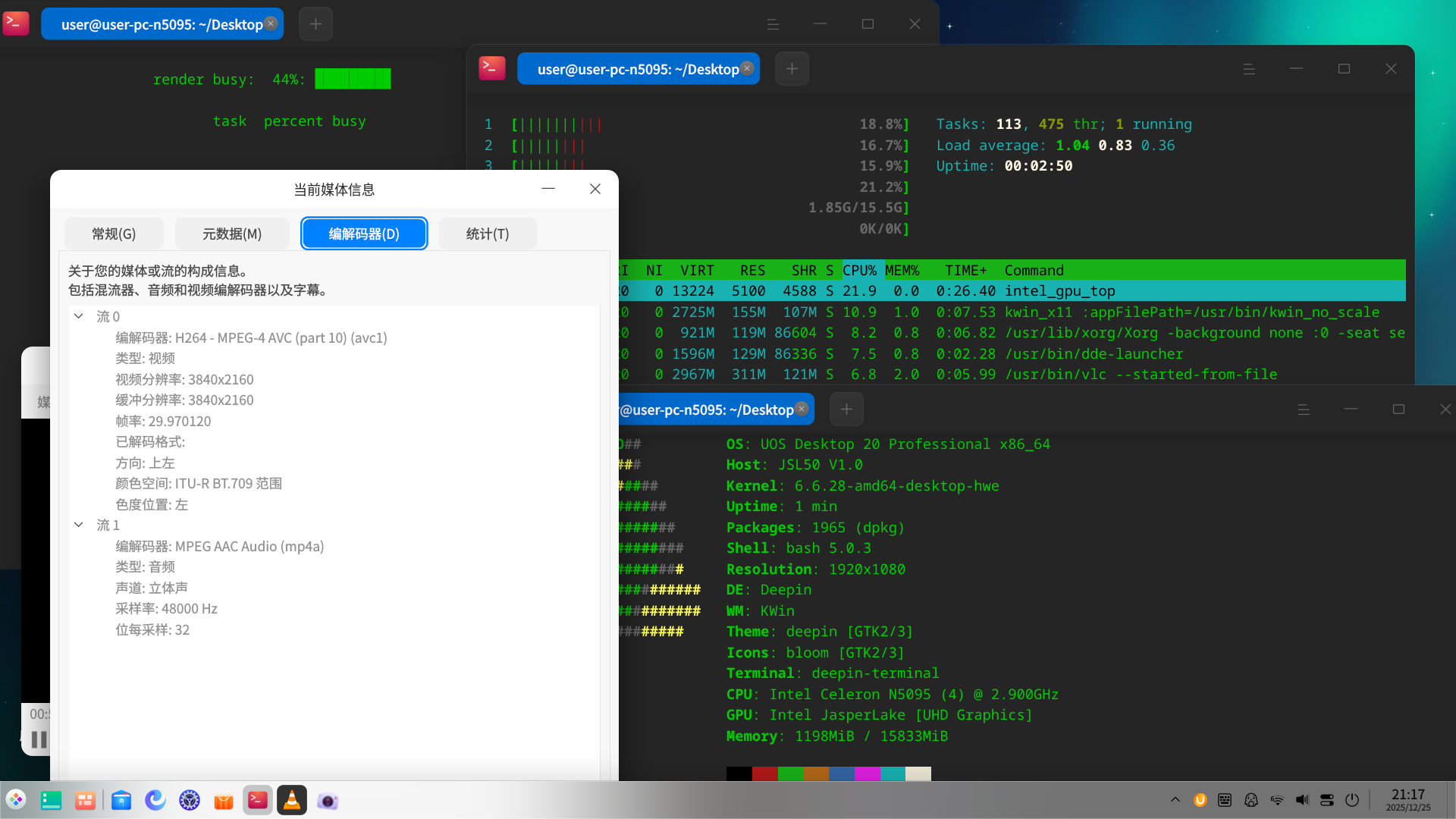
Task: Mute the volume from the system tray
Action: click(x=1302, y=799)
